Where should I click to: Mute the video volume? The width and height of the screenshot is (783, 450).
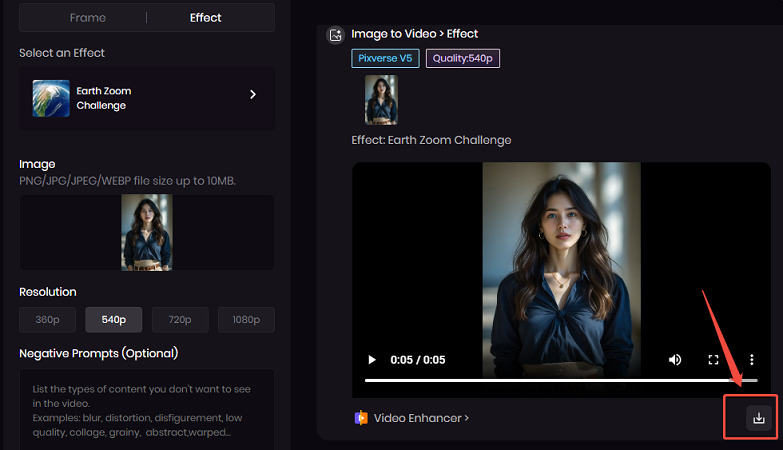675,360
